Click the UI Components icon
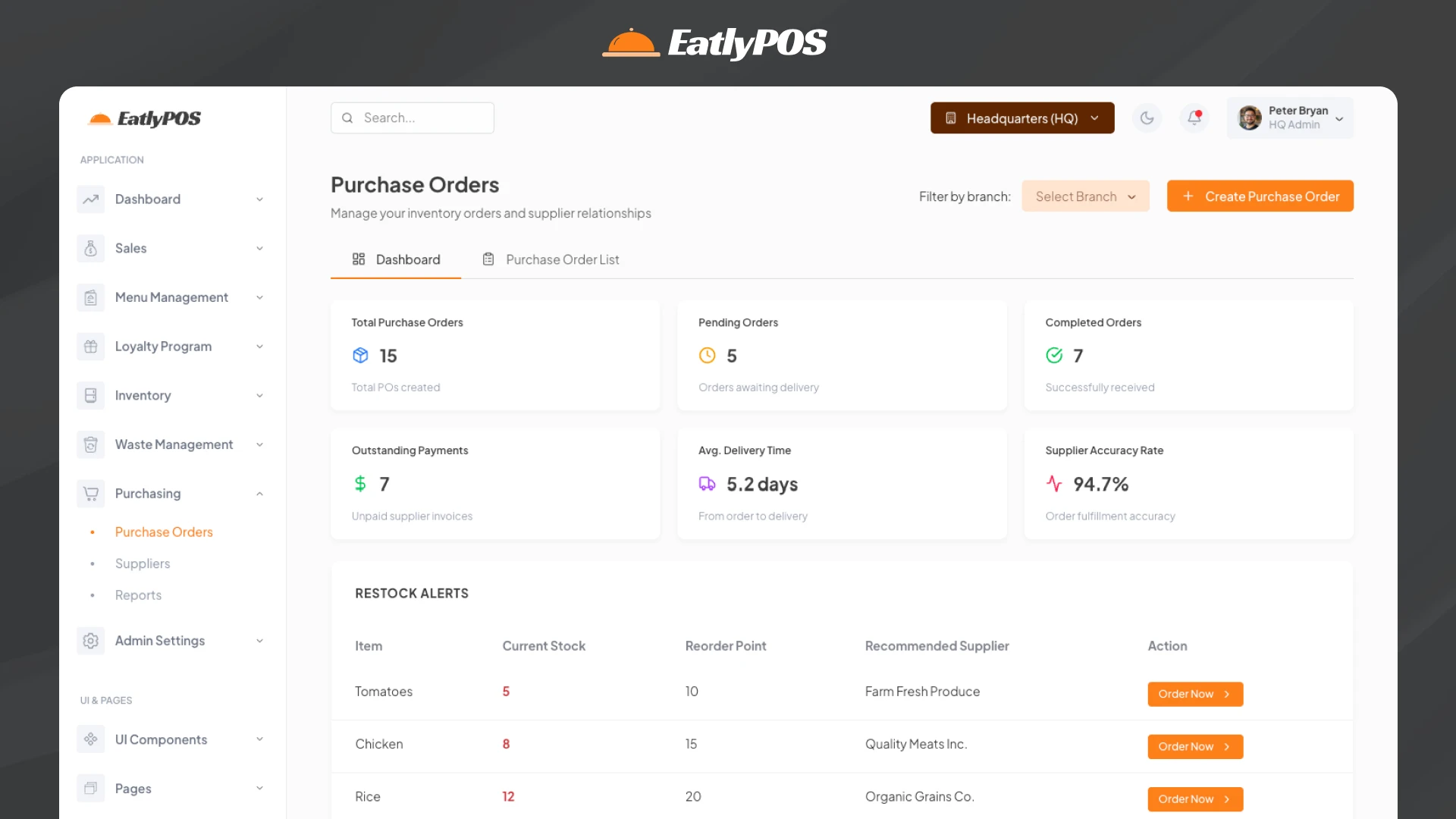Viewport: 1456px width, 819px height. coord(91,739)
